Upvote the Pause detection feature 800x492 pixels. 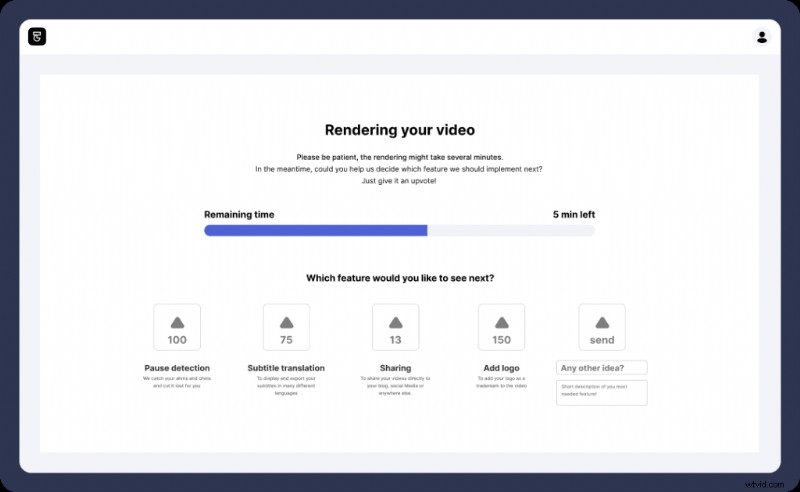coord(177,327)
